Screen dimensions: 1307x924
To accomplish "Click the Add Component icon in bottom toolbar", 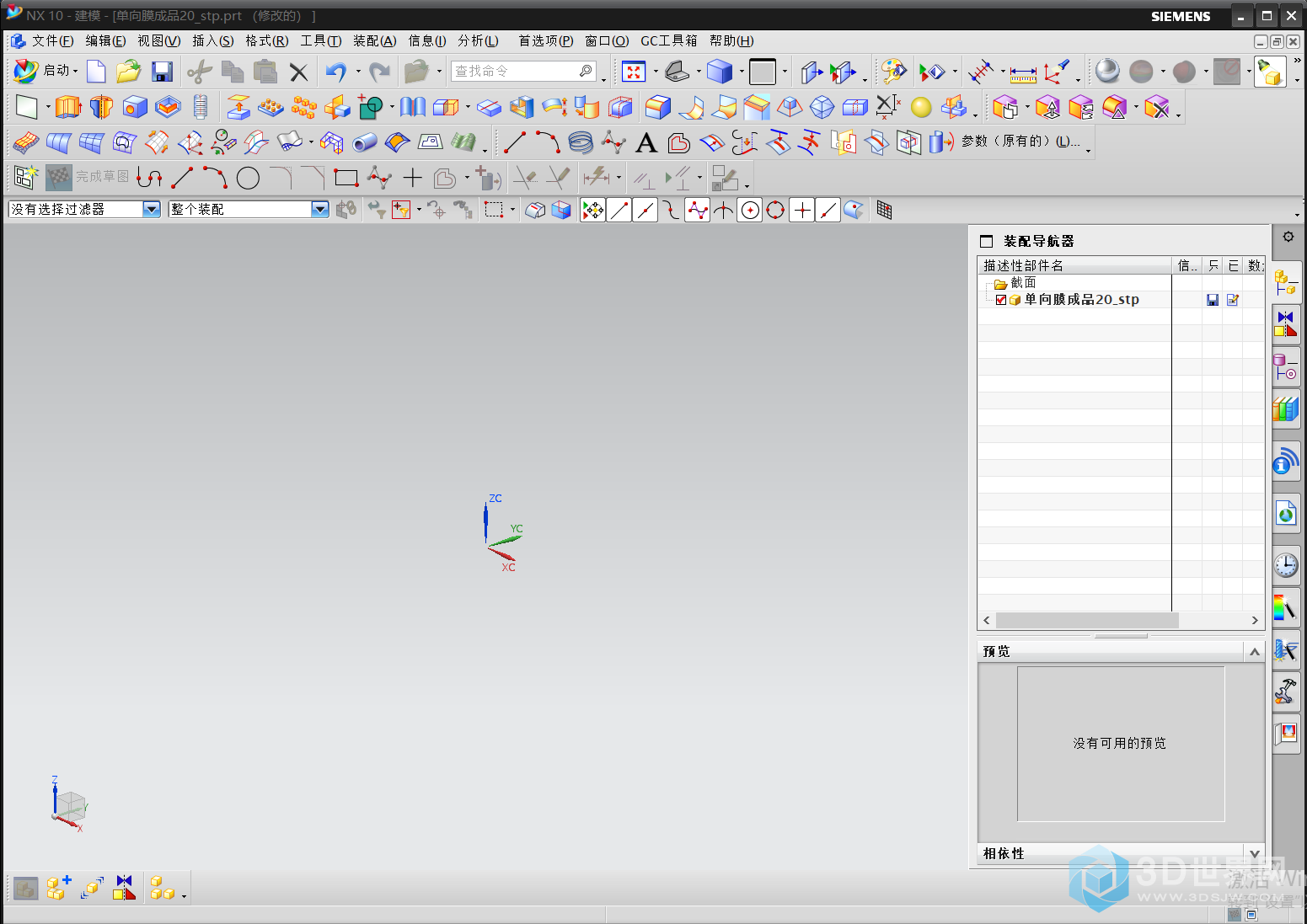I will 59,888.
